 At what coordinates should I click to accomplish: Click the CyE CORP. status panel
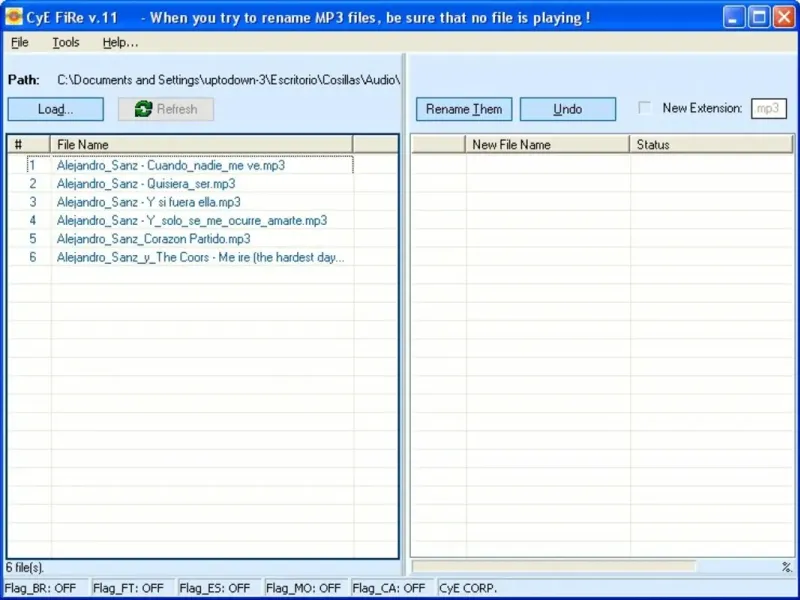[616, 588]
